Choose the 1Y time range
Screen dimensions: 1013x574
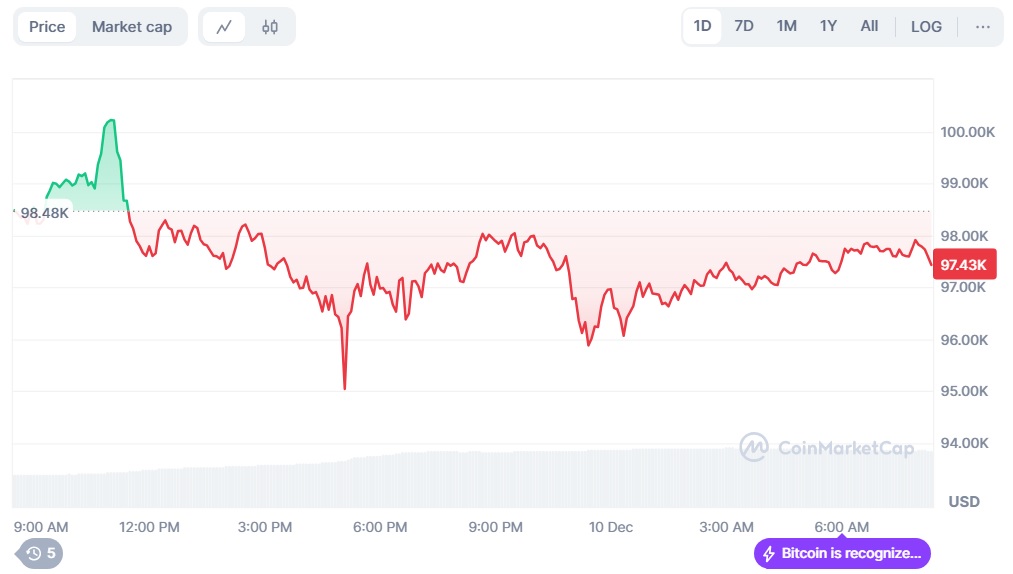point(828,27)
